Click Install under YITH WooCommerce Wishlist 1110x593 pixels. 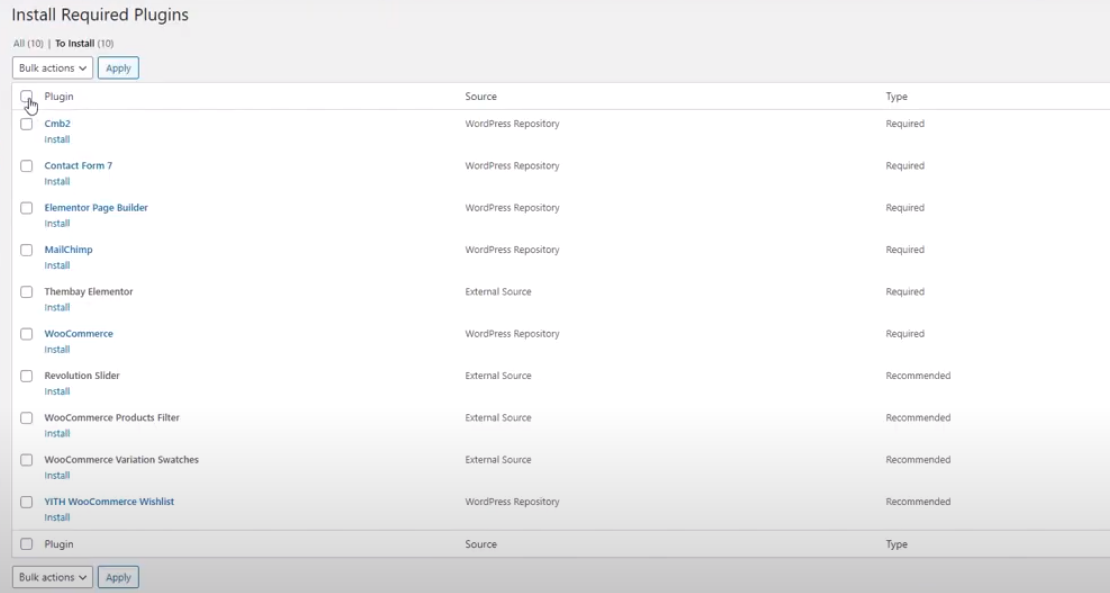57,517
